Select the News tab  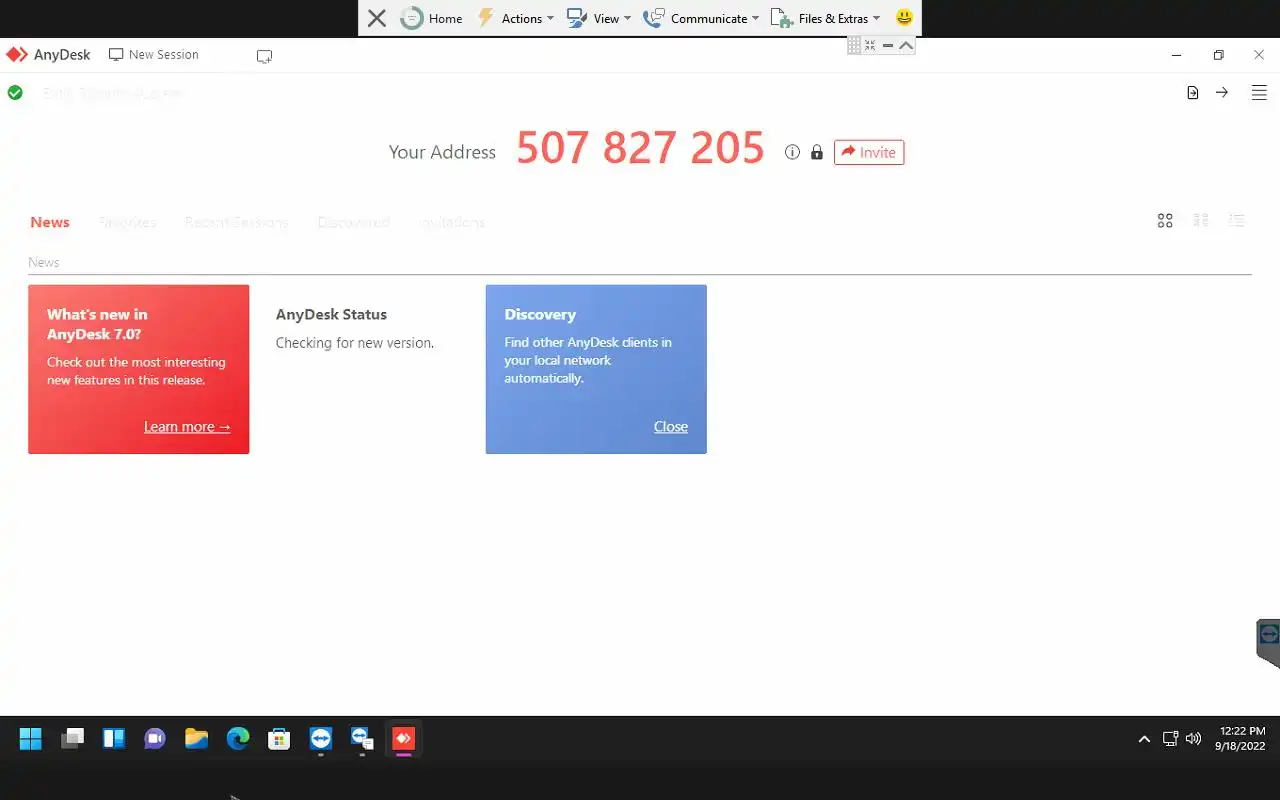(x=50, y=222)
